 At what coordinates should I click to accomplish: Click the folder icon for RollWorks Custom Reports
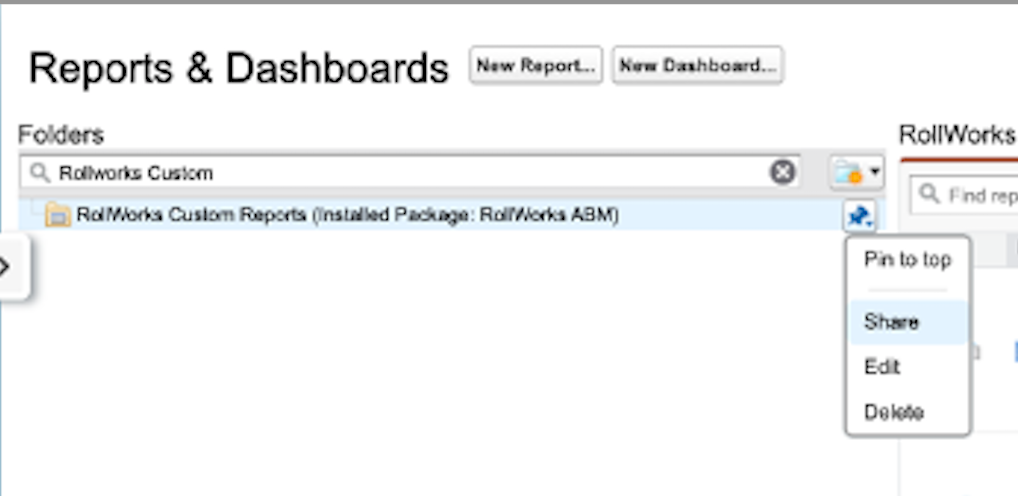[57, 215]
